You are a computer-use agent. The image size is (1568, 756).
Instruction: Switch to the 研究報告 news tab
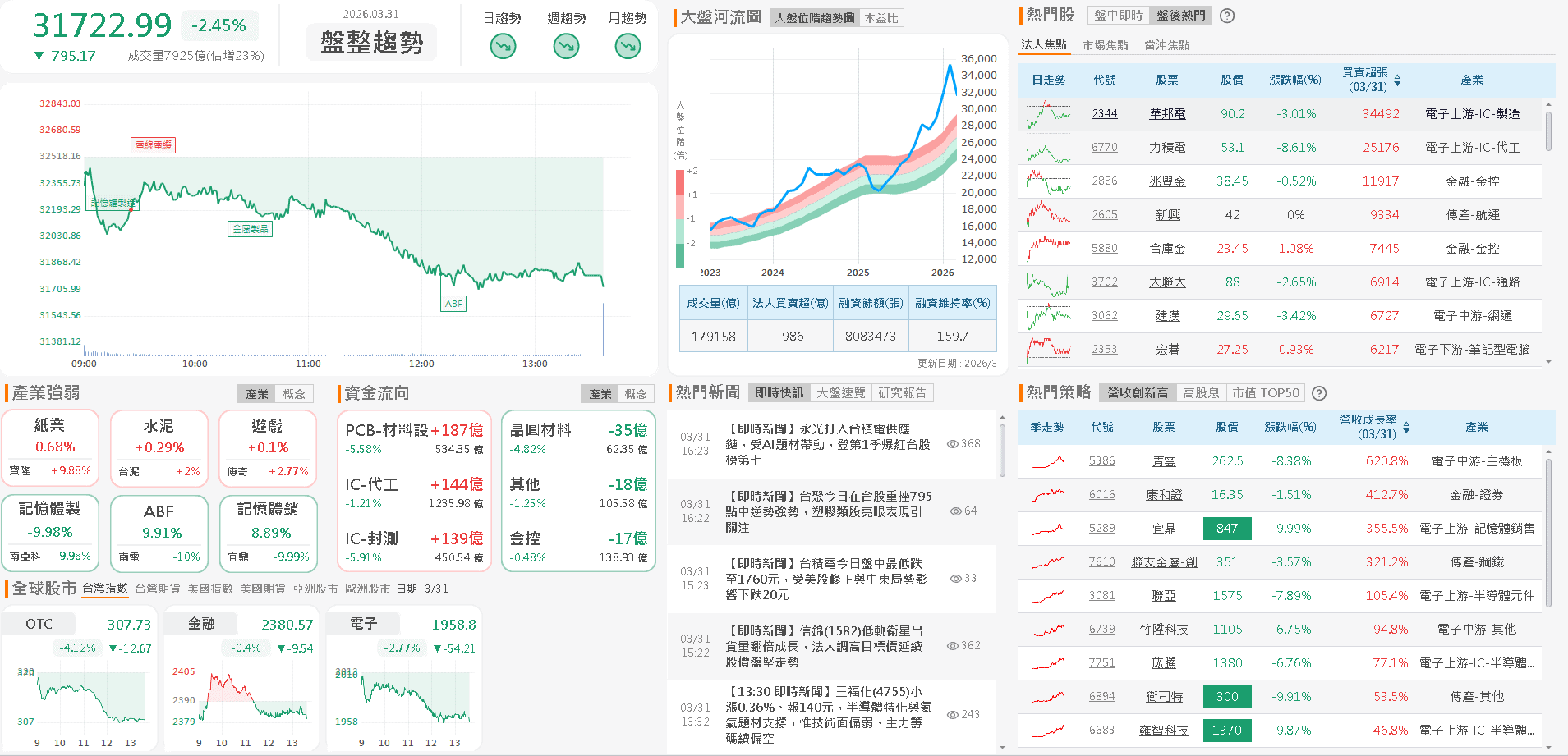point(904,392)
